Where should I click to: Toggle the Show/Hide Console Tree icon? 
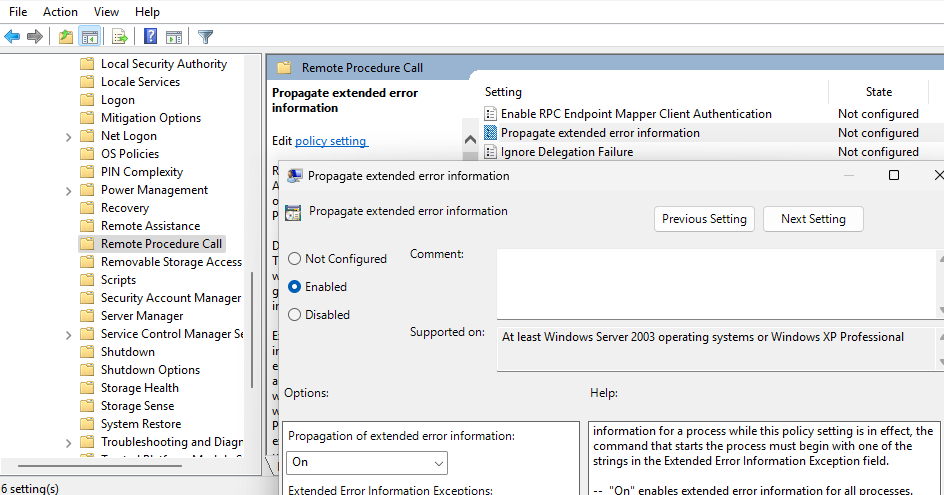(90, 37)
